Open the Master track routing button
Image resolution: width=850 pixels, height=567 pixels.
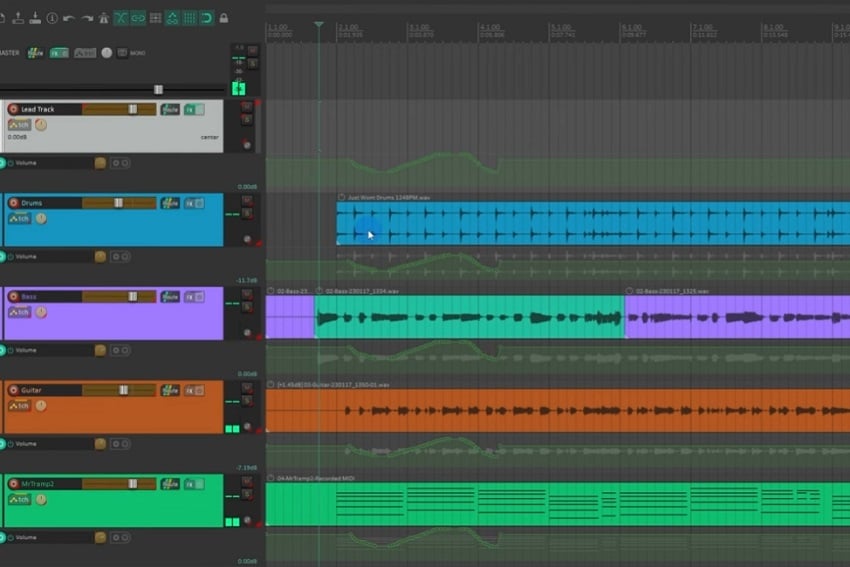tap(36, 53)
